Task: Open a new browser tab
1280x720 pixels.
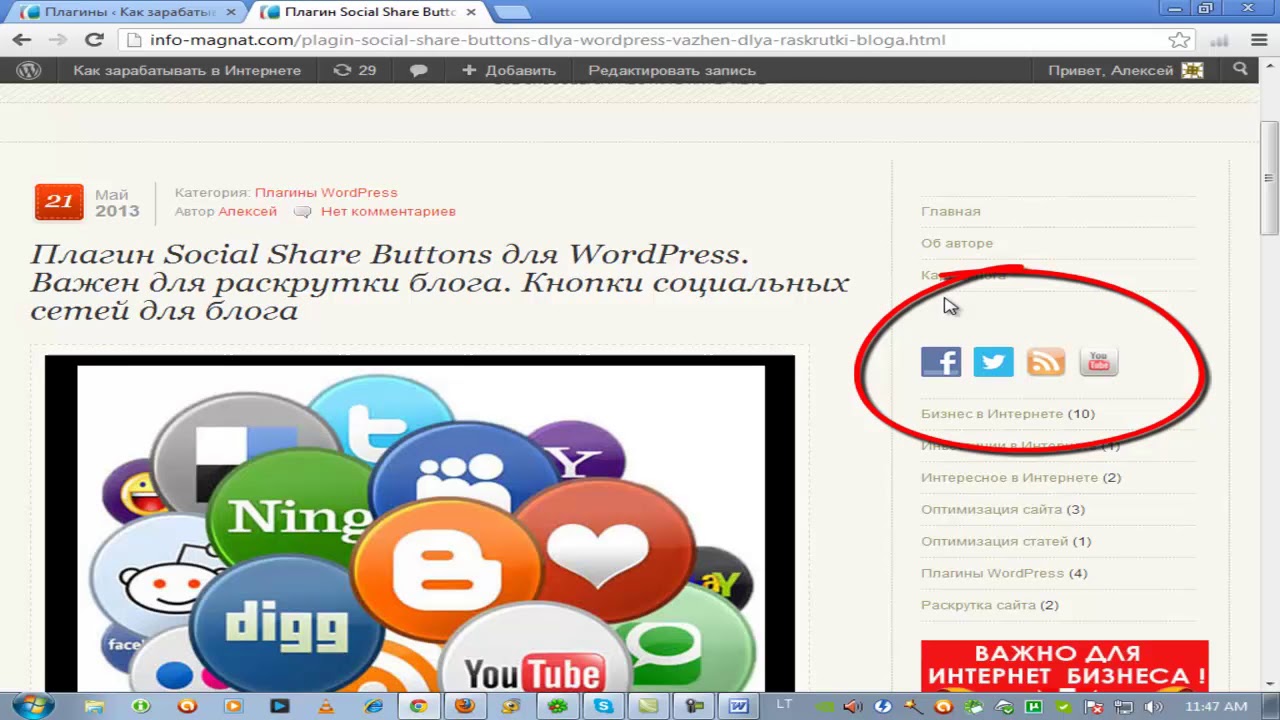Action: [512, 12]
